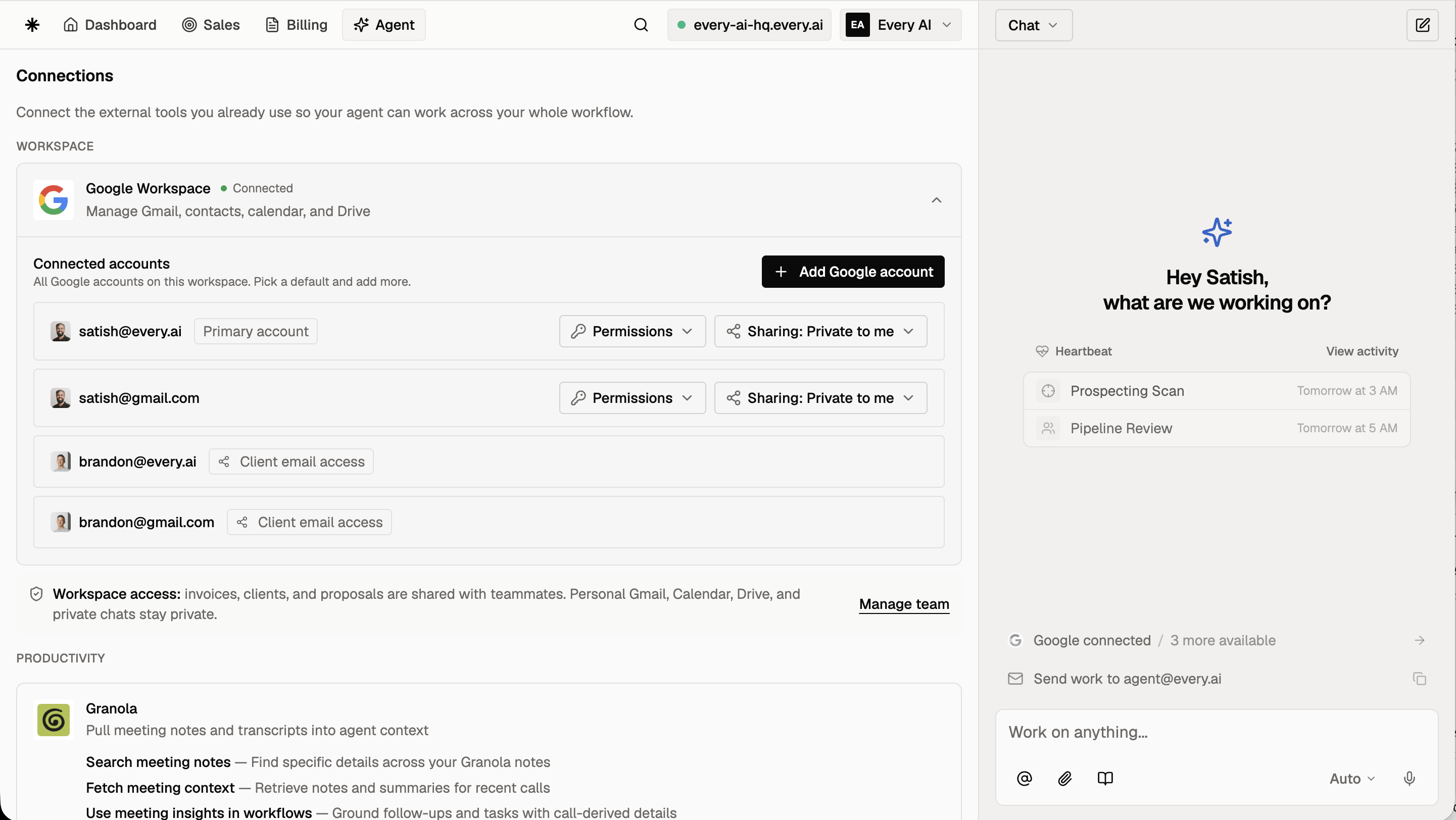Viewport: 1456px width, 820px height.
Task: Click the arrow next to 3 more available
Action: pos(1419,640)
